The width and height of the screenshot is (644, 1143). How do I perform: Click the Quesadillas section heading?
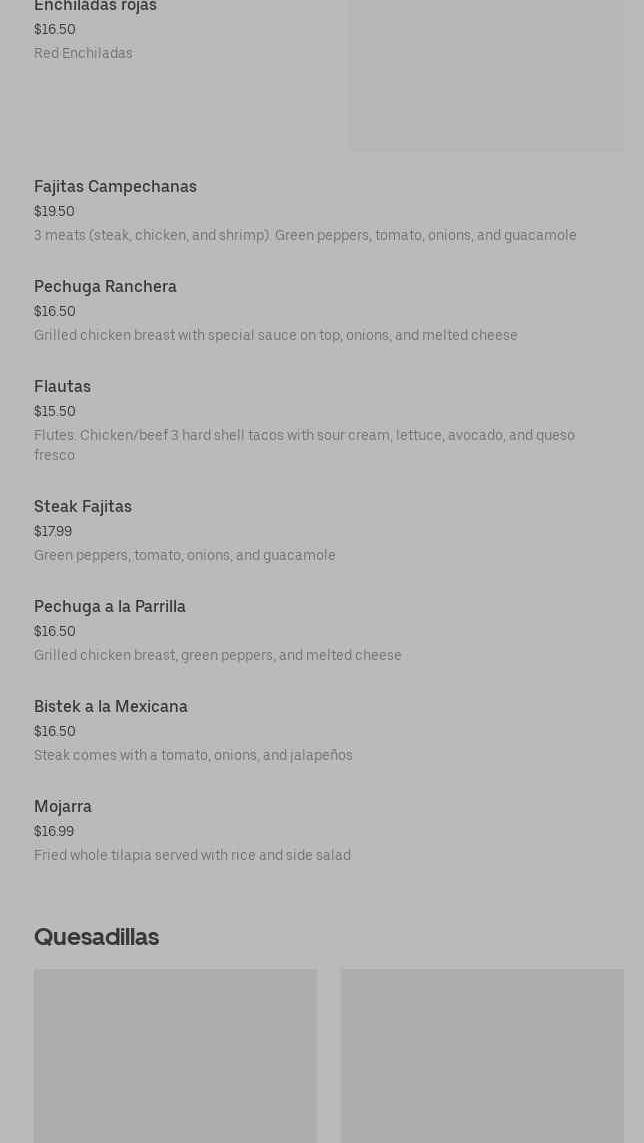tap(96, 937)
